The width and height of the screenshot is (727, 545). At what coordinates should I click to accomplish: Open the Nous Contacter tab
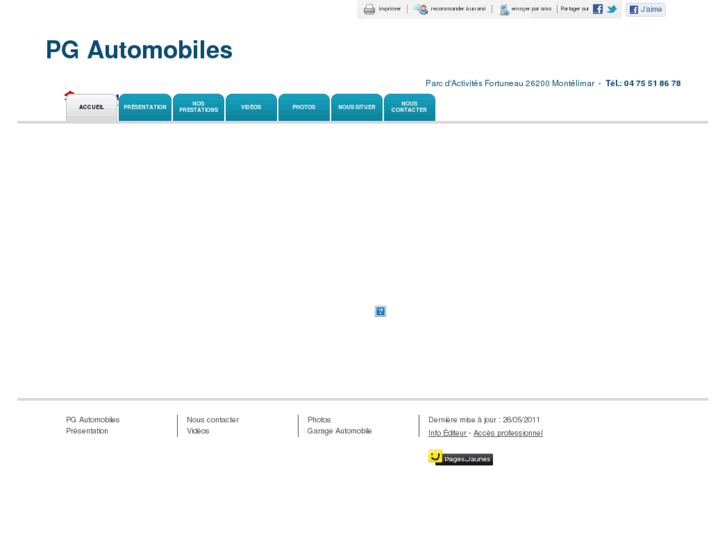tap(409, 107)
